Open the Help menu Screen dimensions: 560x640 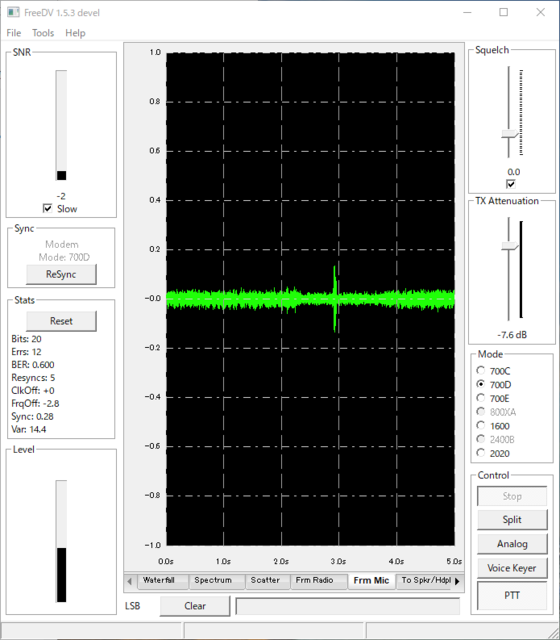pyautogui.click(x=75, y=33)
